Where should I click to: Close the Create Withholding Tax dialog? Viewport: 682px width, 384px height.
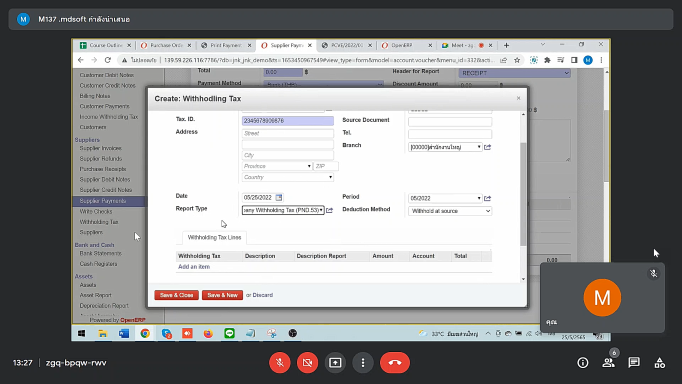(518, 98)
